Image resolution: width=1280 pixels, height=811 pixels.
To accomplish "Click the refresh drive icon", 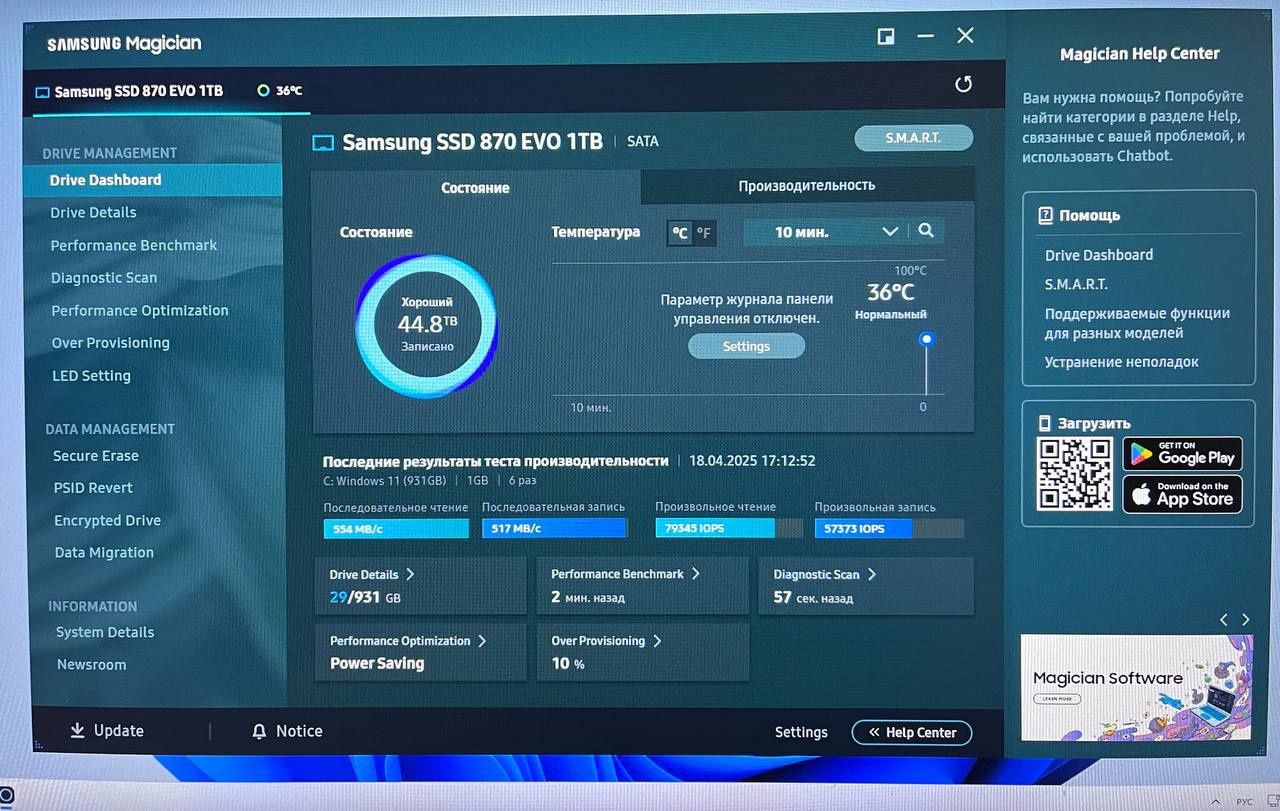I will [963, 84].
